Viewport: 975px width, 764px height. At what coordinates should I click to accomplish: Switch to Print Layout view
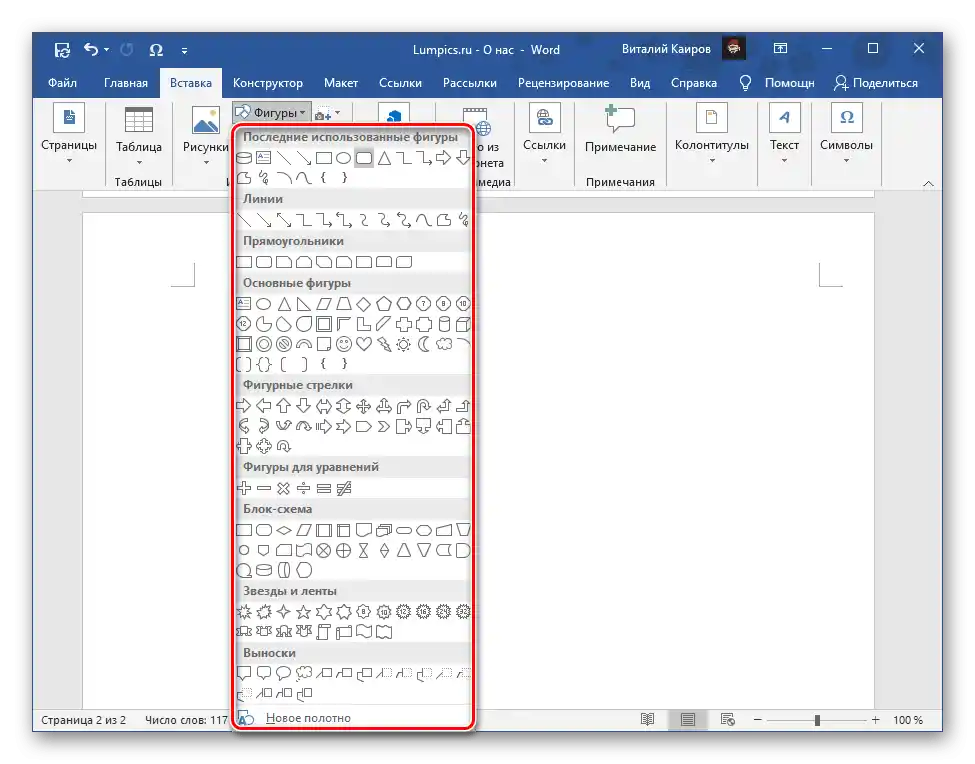tap(688, 719)
